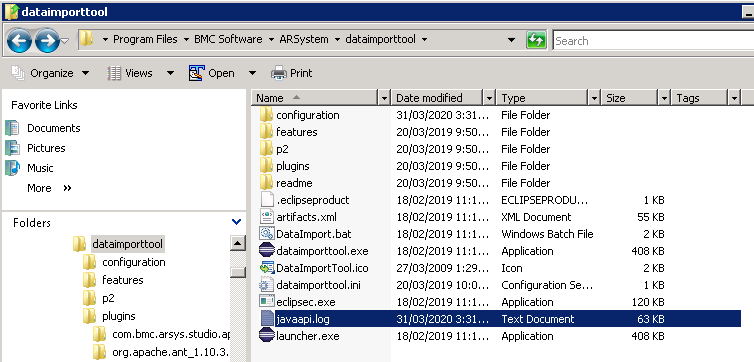Select p2 in the folder tree
The height and width of the screenshot is (362, 754).
108,298
